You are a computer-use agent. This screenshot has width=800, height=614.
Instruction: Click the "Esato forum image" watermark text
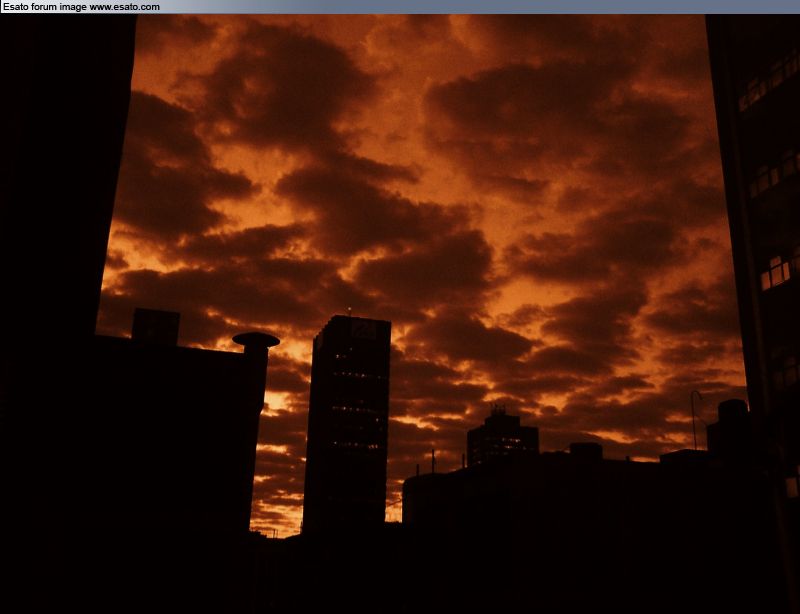(45, 7)
